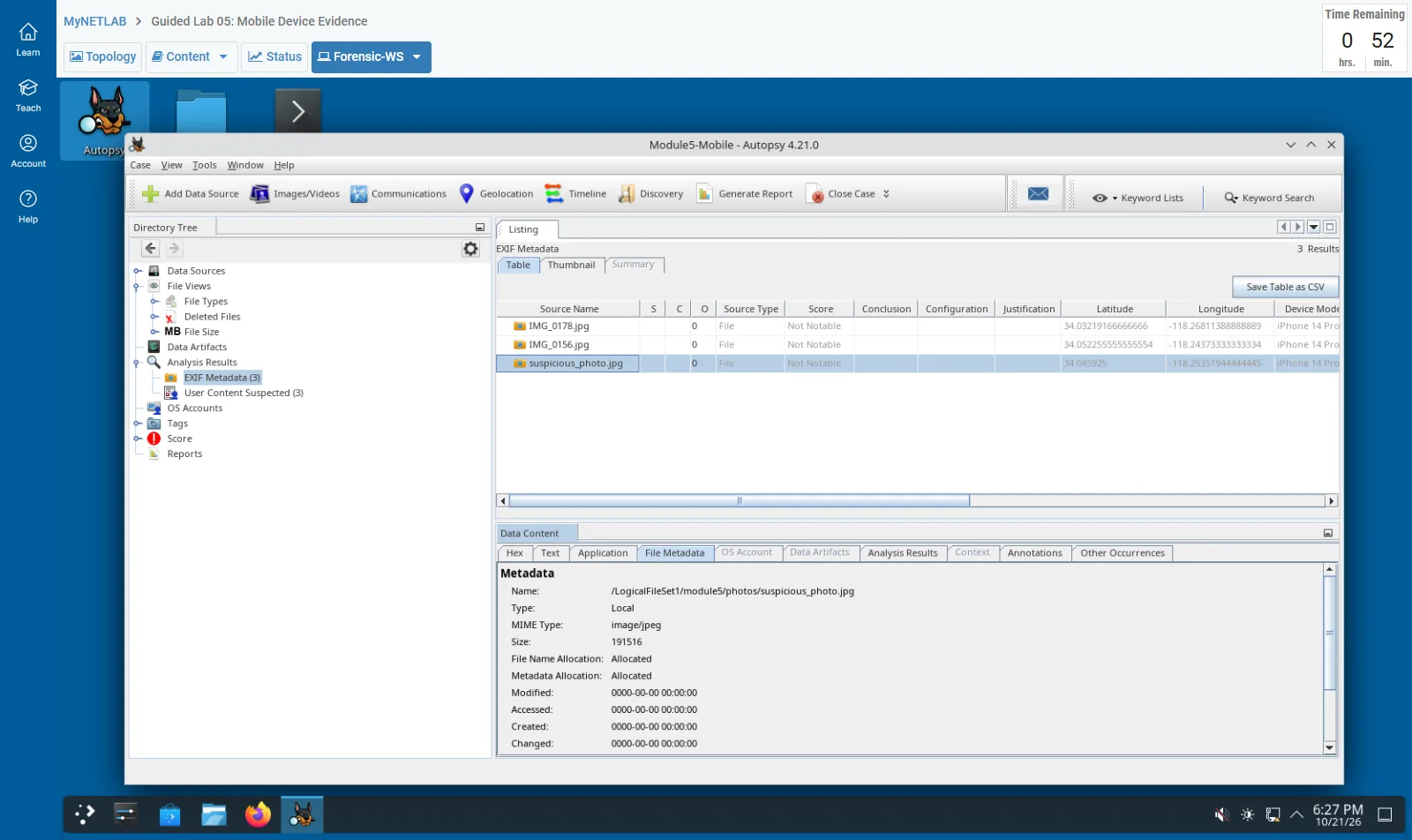Open Firefox from the taskbar
This screenshot has height=840, width=1412.
coord(258,814)
